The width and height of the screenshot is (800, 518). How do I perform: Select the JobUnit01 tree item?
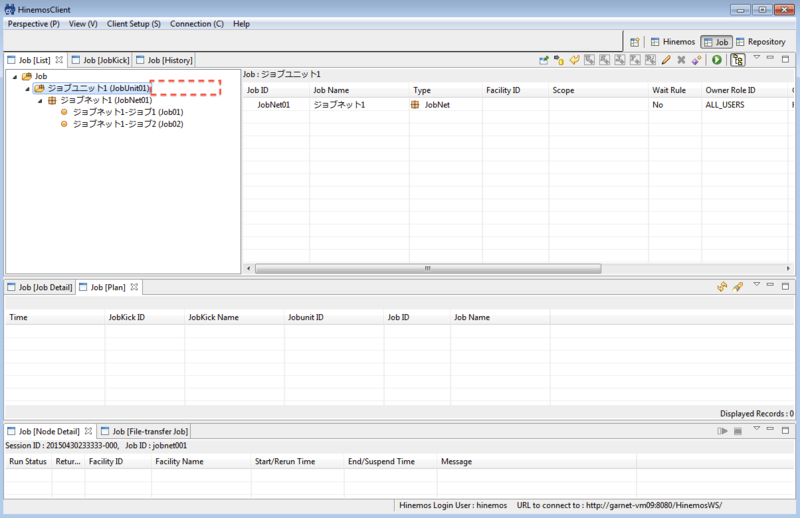pos(92,88)
